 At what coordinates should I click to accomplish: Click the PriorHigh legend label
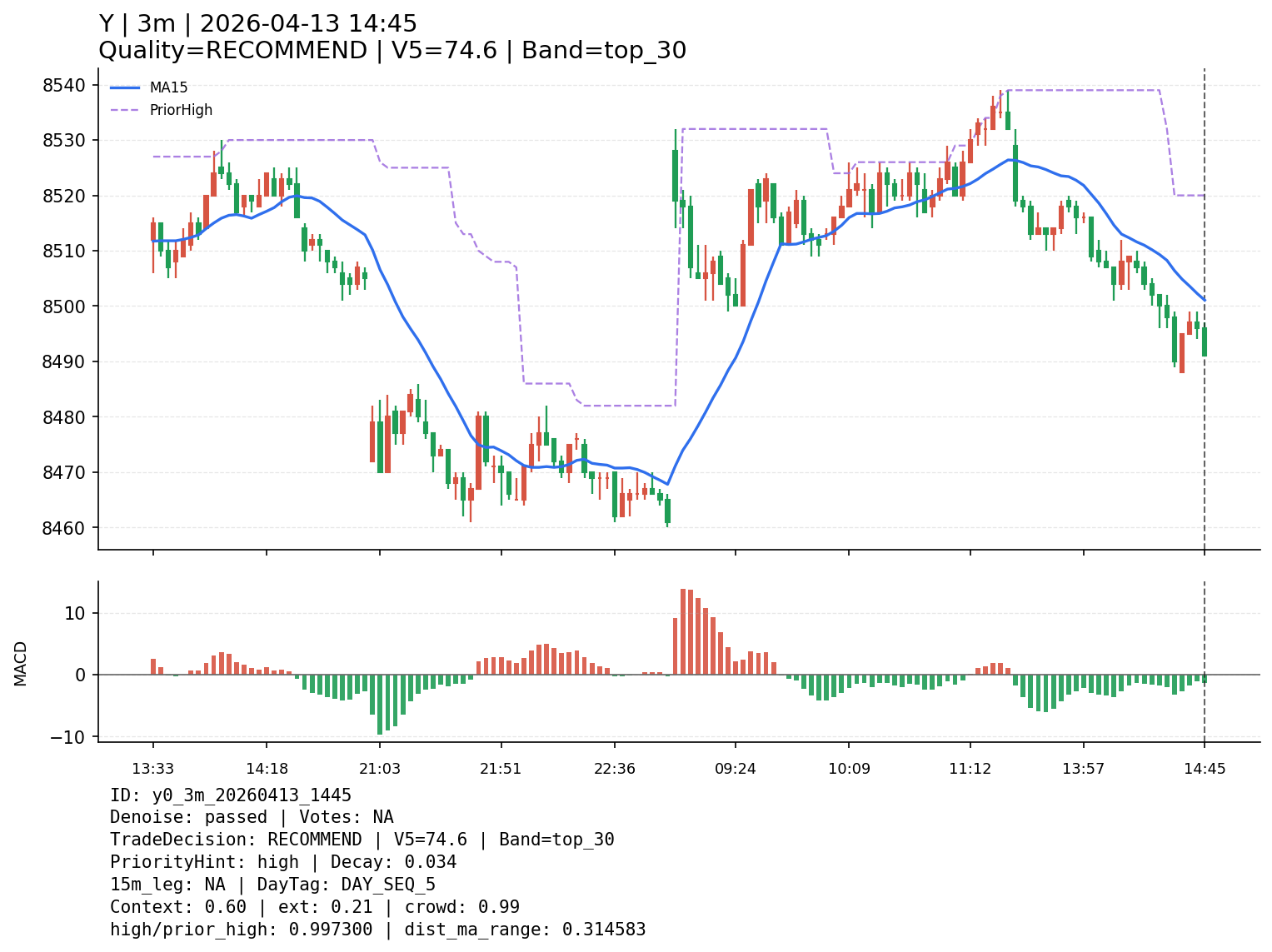click(181, 110)
